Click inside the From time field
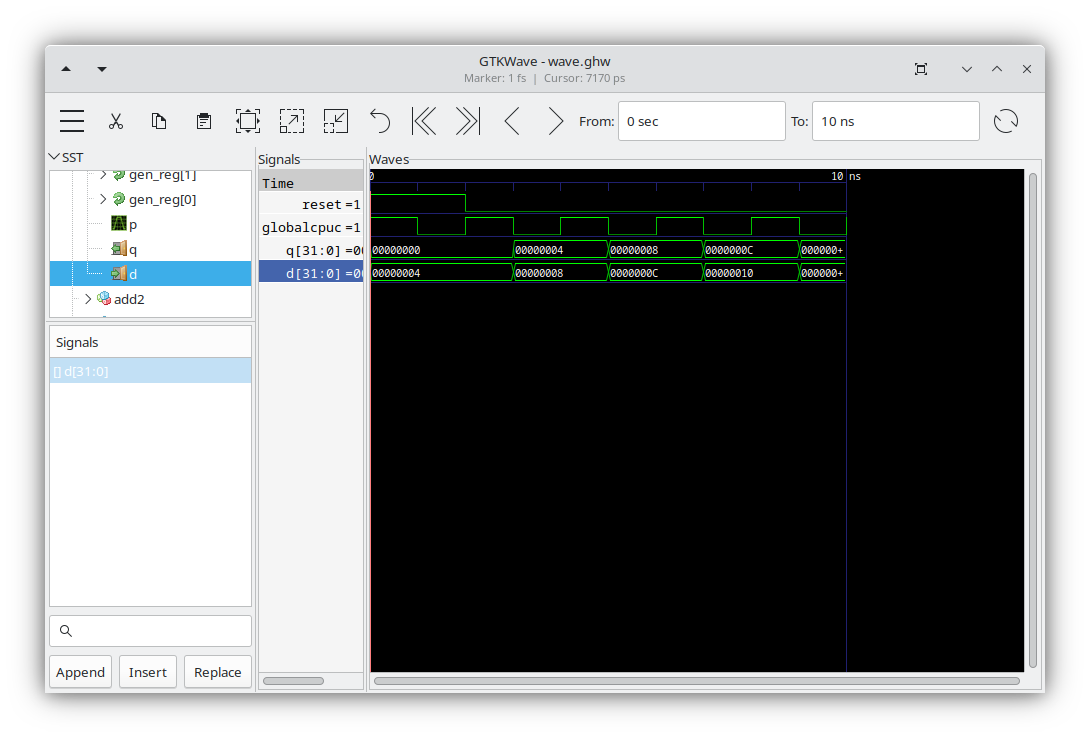The height and width of the screenshot is (738, 1090). 701,120
